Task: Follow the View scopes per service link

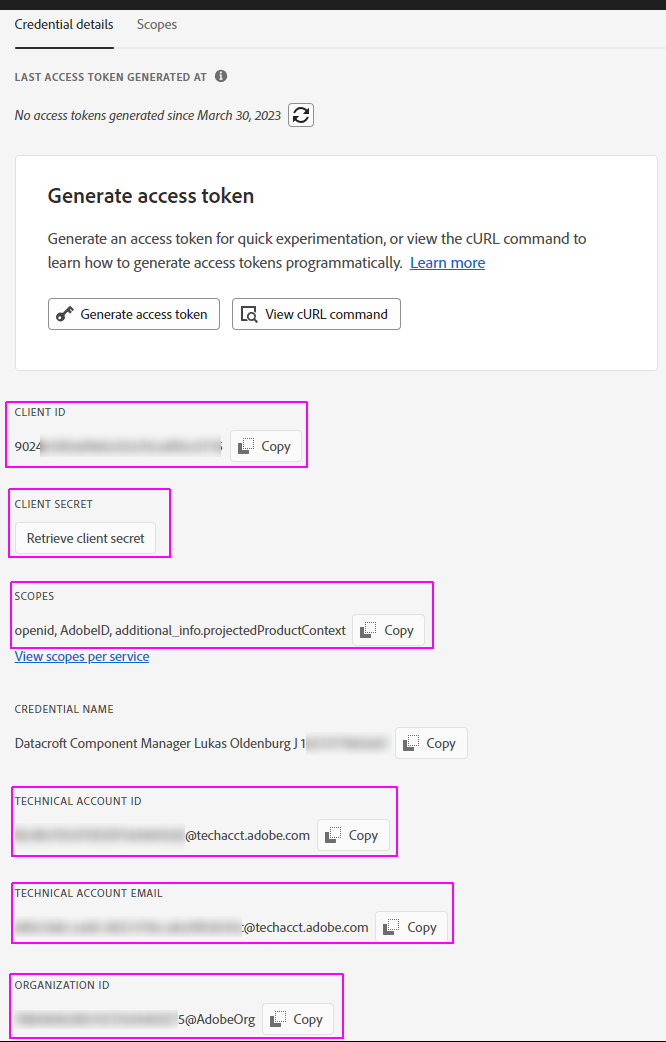Action: (82, 657)
